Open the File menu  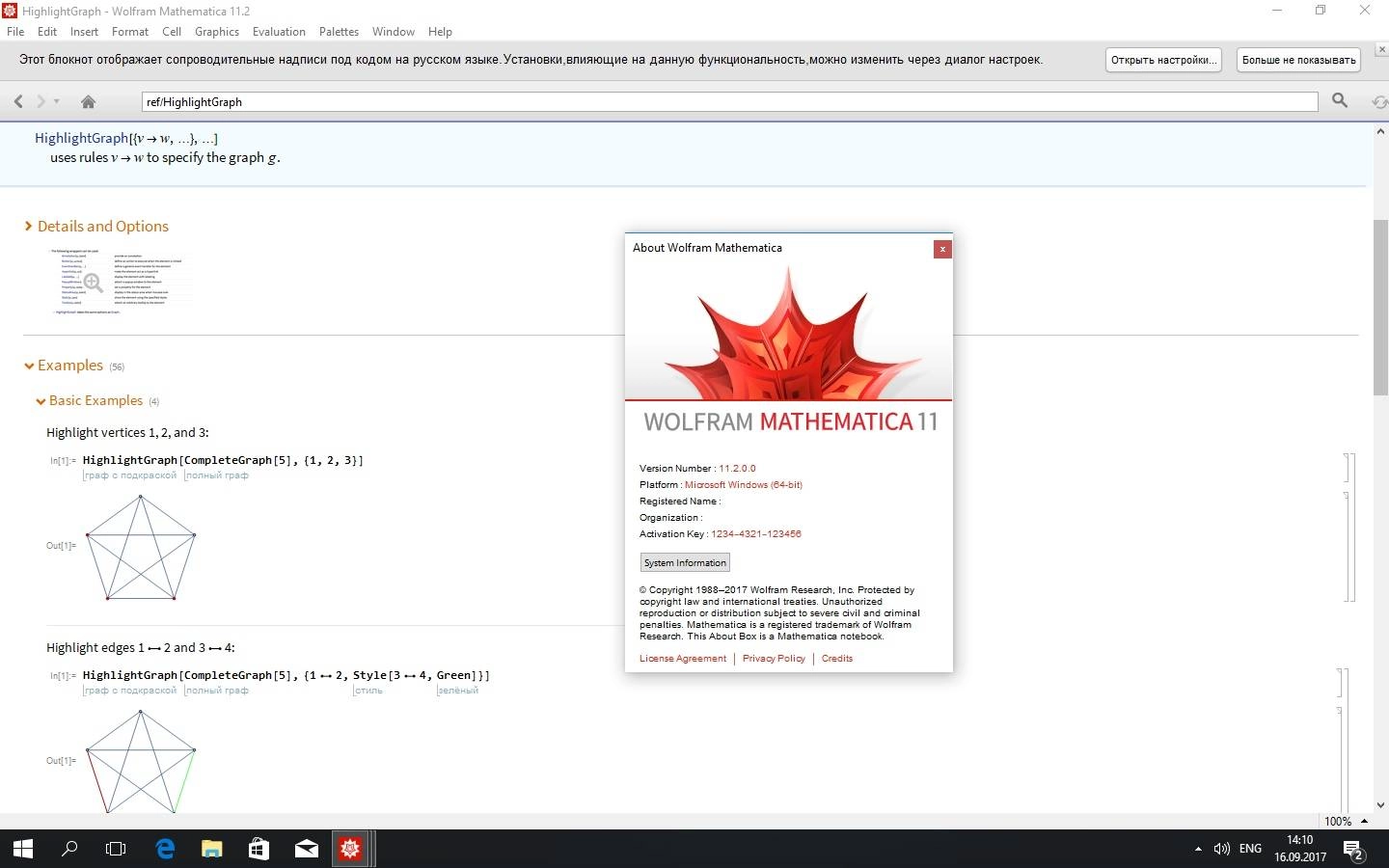coord(15,31)
